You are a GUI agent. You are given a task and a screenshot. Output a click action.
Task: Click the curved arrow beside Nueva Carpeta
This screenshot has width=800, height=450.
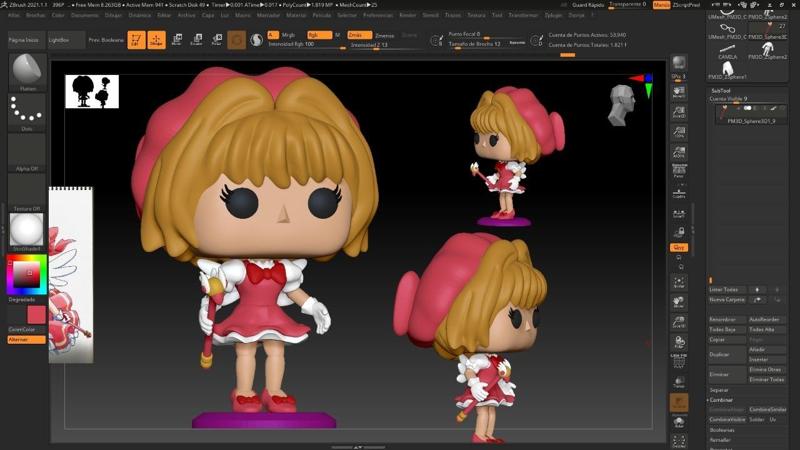pos(757,299)
